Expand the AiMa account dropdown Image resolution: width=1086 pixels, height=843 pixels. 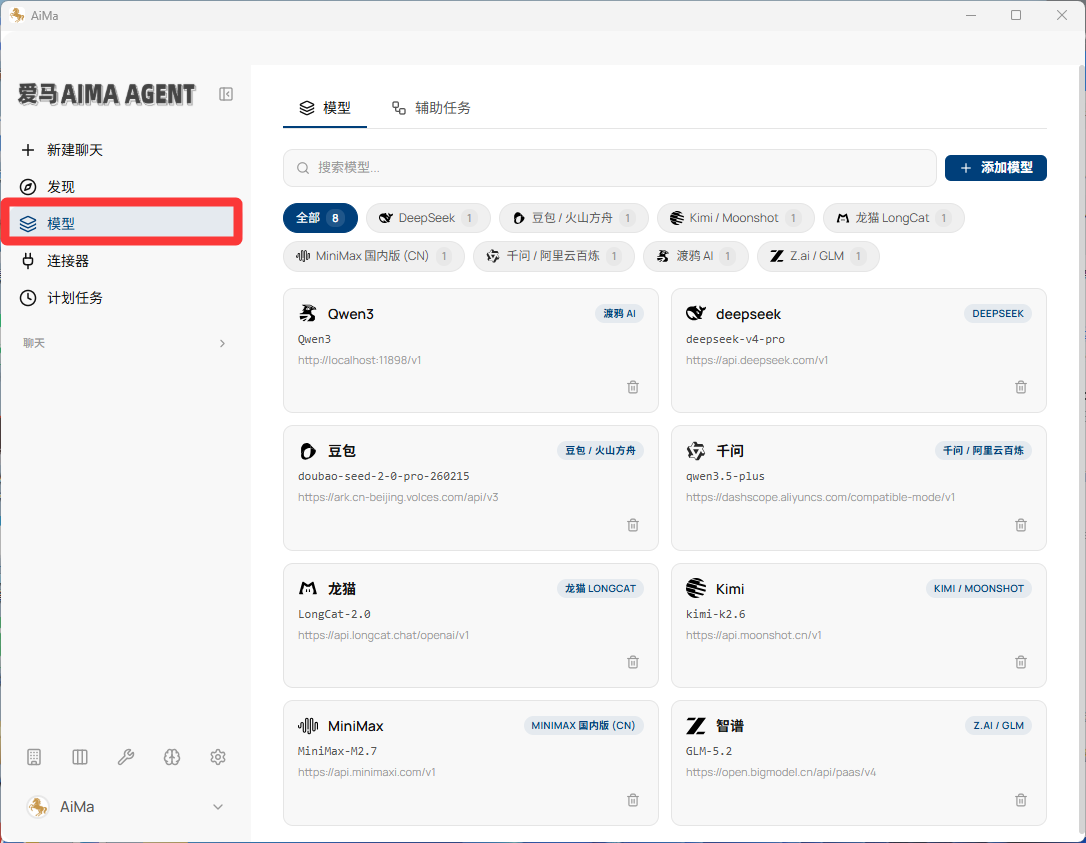[x=217, y=807]
